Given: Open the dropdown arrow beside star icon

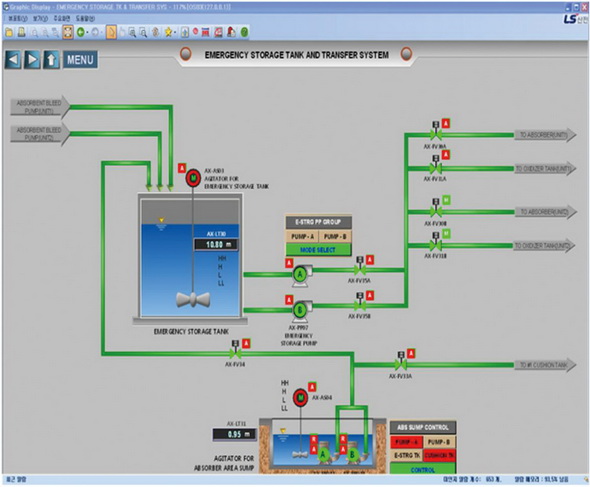Looking at the screenshot, I should point(175,33).
